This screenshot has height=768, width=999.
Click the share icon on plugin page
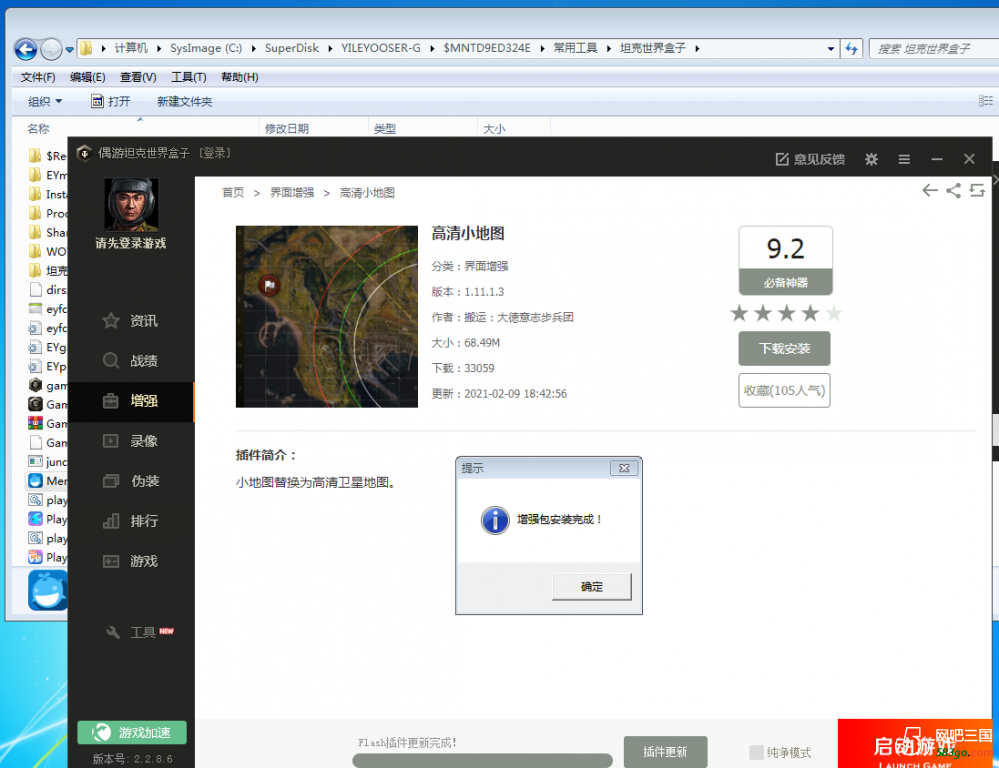pos(954,190)
